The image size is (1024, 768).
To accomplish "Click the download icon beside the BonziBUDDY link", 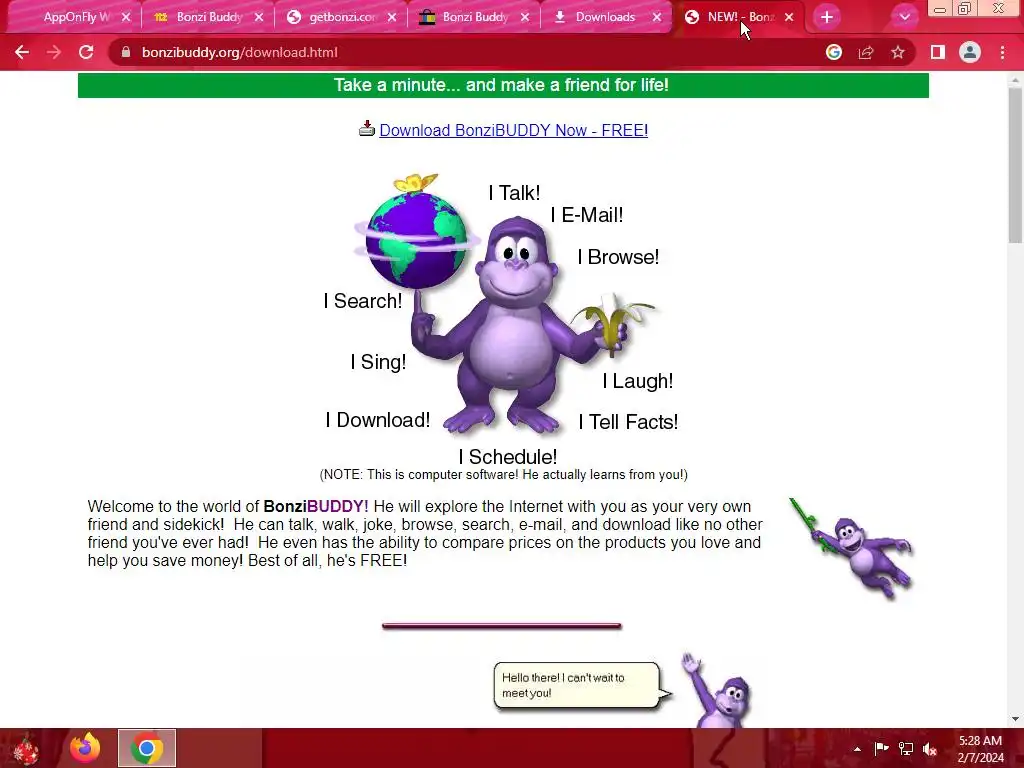I will click(367, 128).
